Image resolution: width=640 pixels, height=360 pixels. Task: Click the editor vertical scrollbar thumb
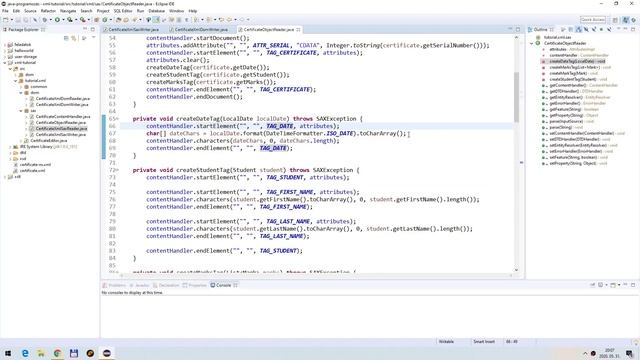click(x=516, y=97)
